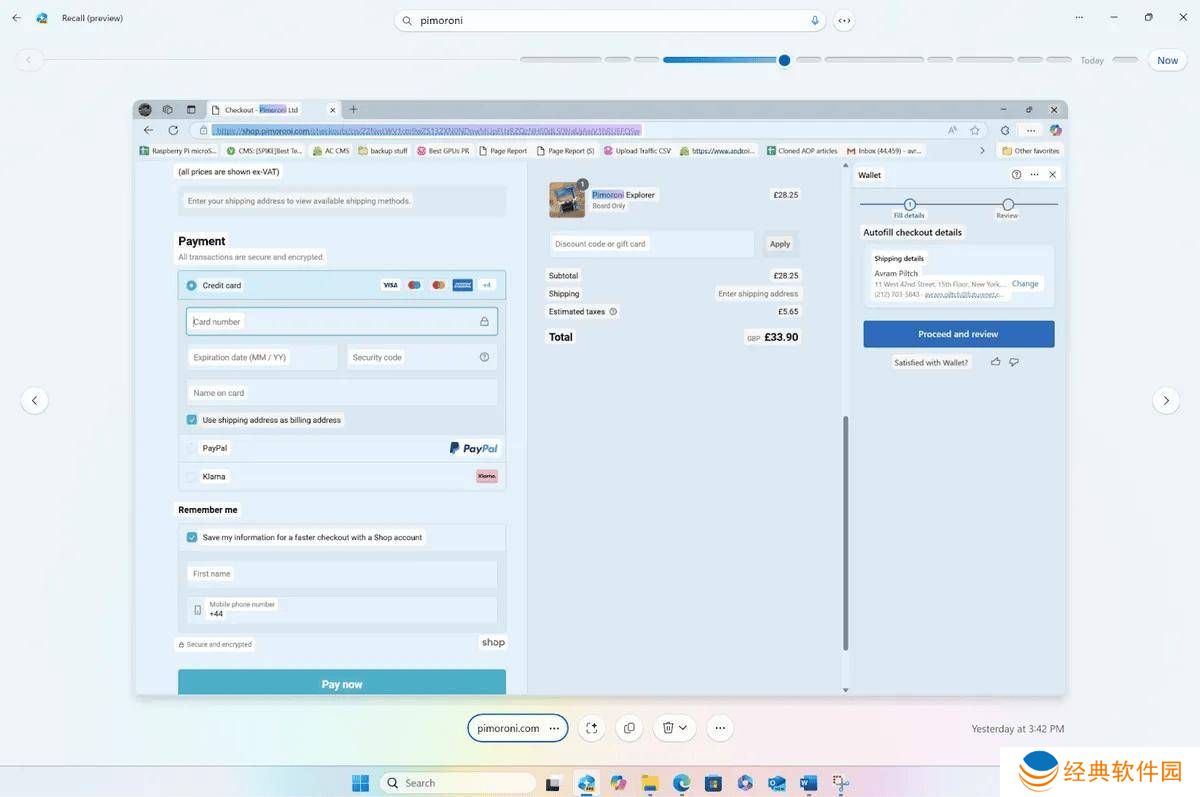Open Recall's title bar ellipsis menu
The width and height of the screenshot is (1200, 797).
coord(1079,18)
